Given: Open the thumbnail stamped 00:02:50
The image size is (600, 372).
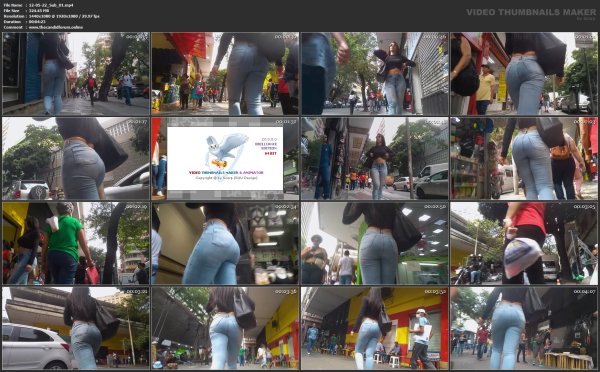Looking at the screenshot, I should 375,243.
